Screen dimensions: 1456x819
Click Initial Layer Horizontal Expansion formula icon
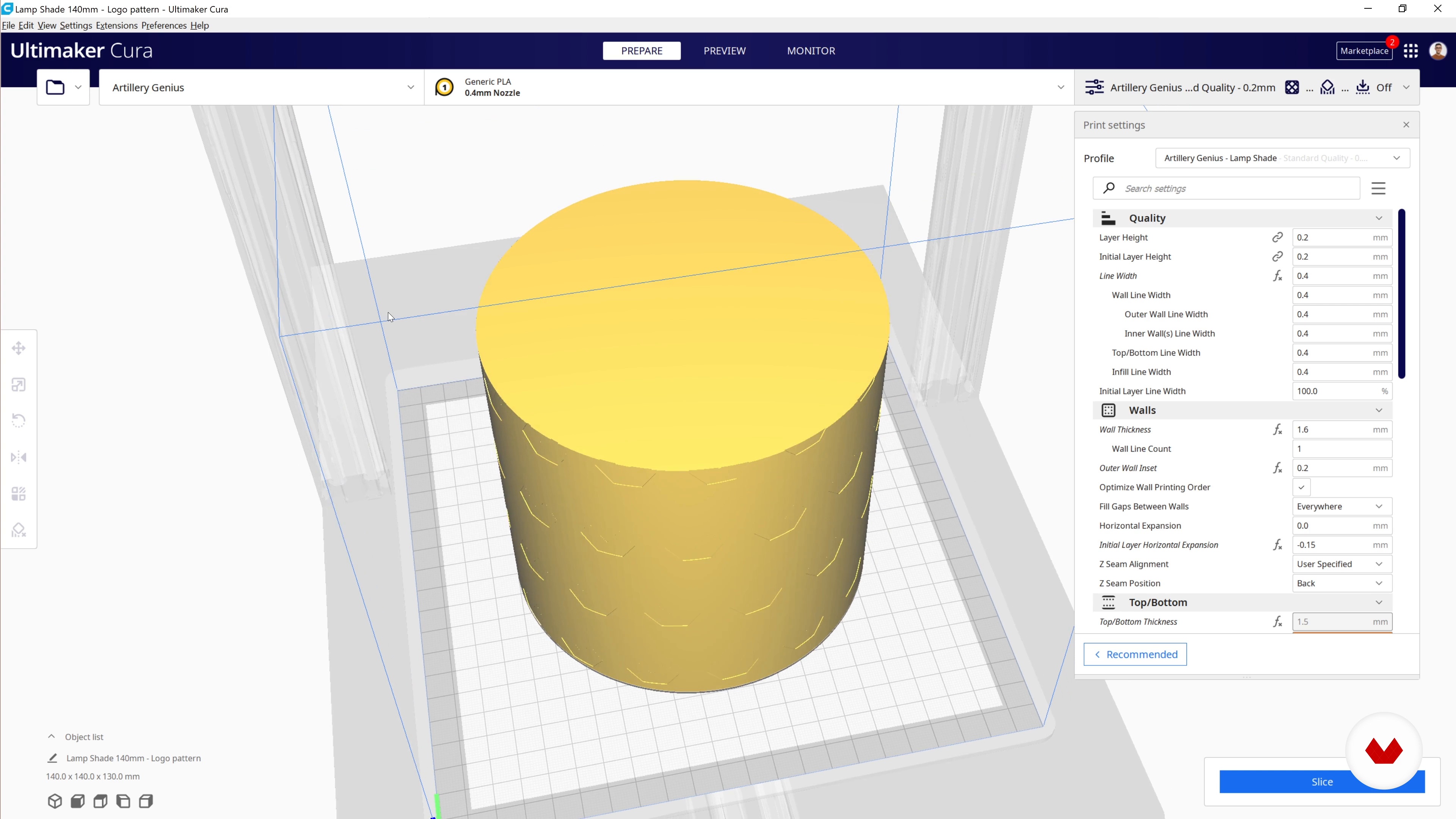coord(1277,545)
